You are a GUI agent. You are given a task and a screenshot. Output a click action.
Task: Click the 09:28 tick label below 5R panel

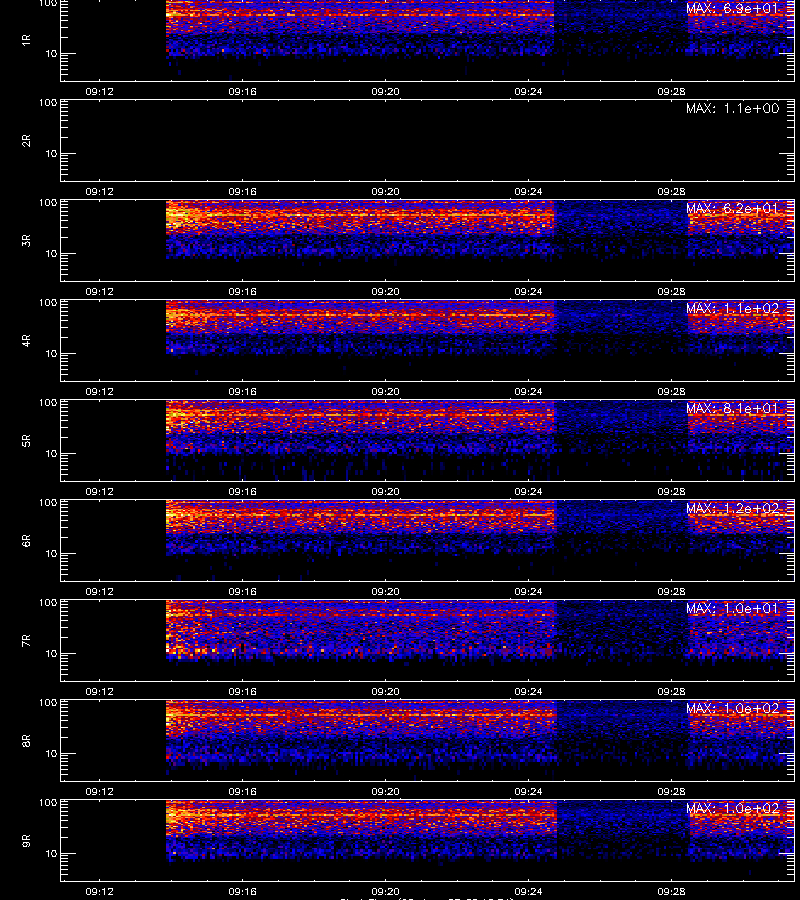click(x=671, y=491)
